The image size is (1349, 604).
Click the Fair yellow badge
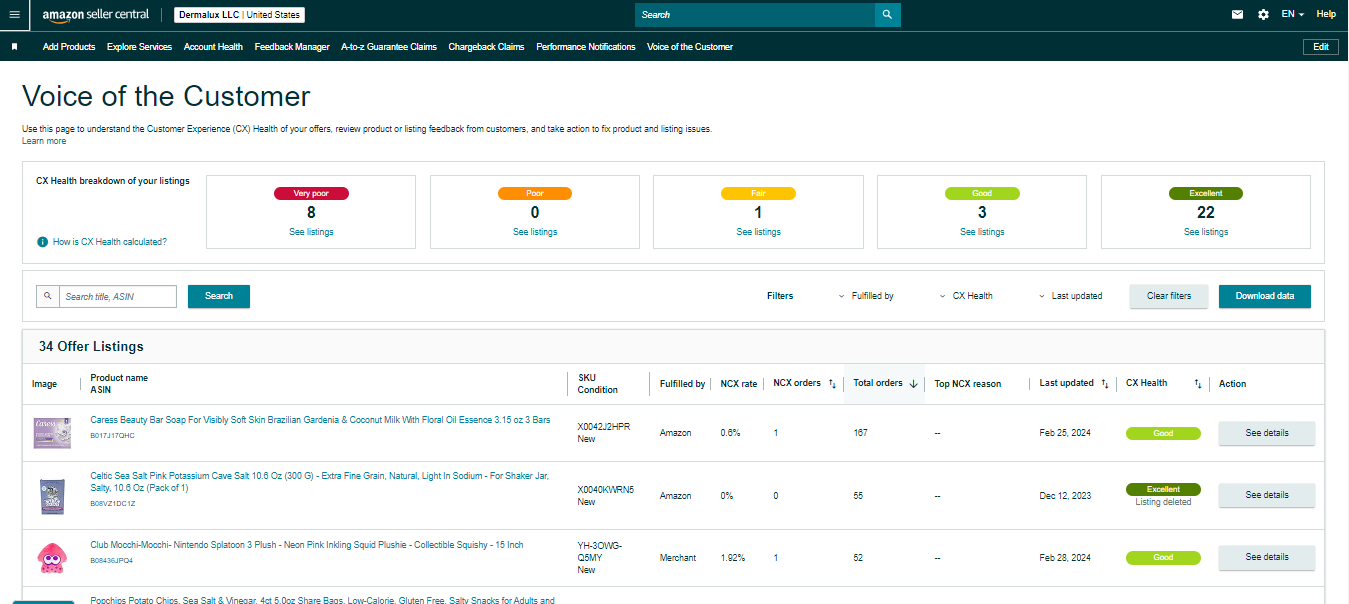coord(759,193)
